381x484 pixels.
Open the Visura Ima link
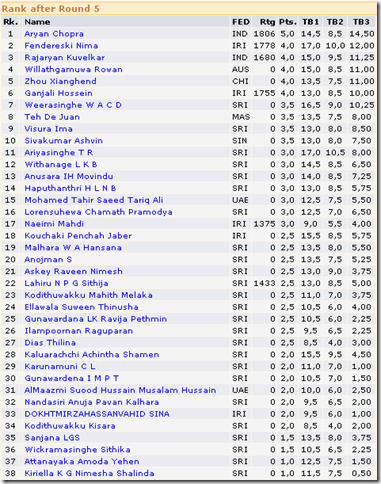click(x=48, y=129)
